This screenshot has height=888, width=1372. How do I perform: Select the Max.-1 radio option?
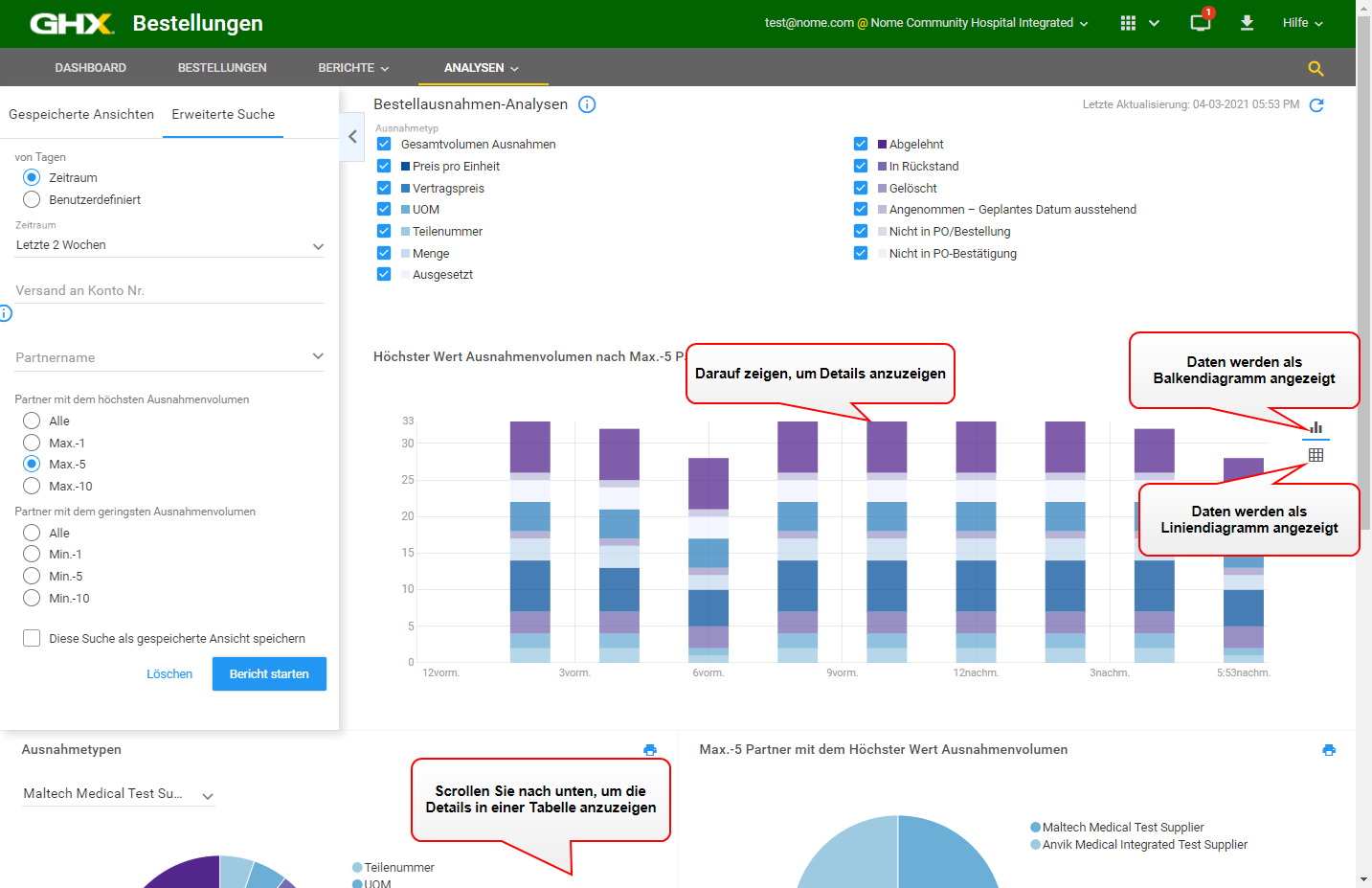[x=32, y=443]
